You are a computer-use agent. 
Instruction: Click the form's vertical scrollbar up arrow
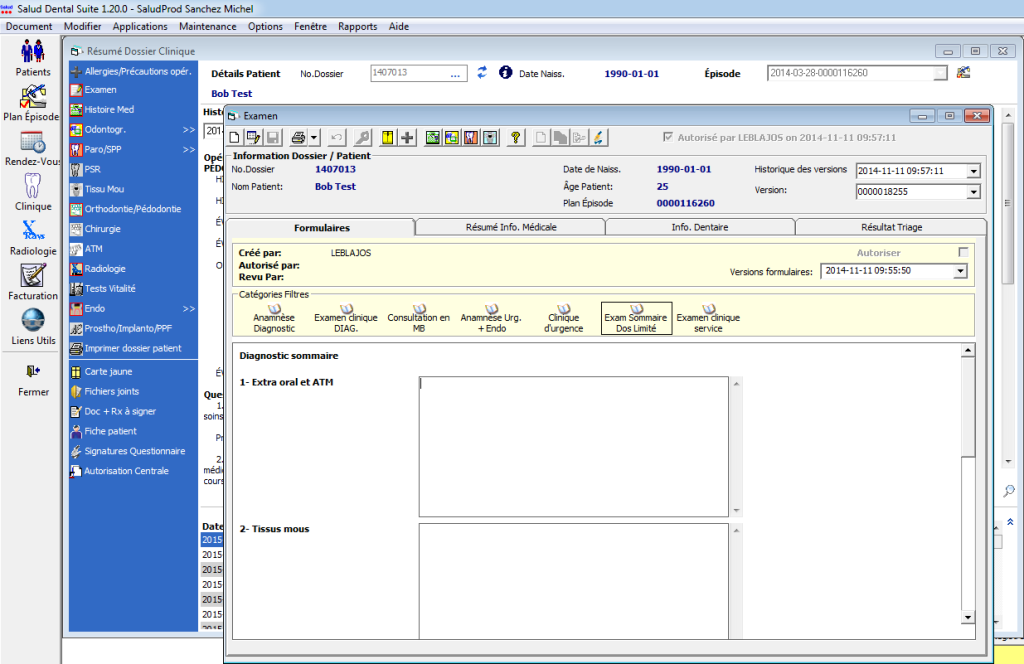[x=968, y=351]
